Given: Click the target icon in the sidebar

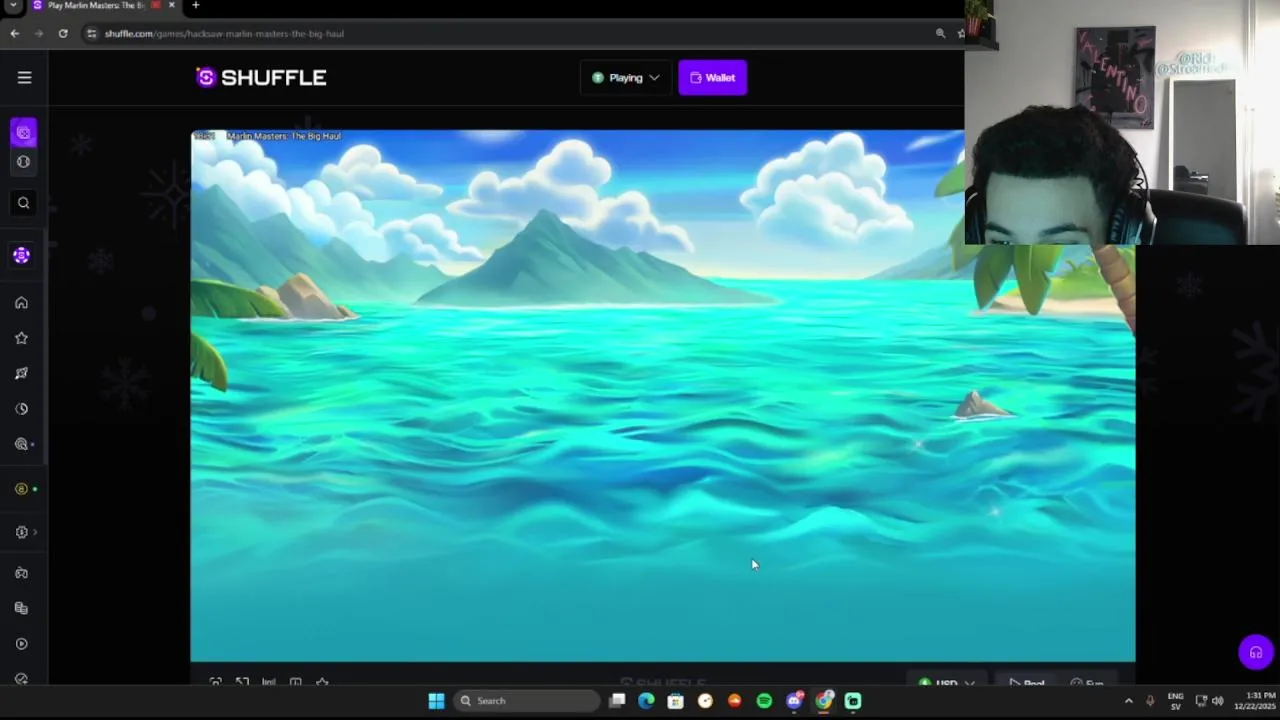Looking at the screenshot, I should pyautogui.click(x=21, y=444).
